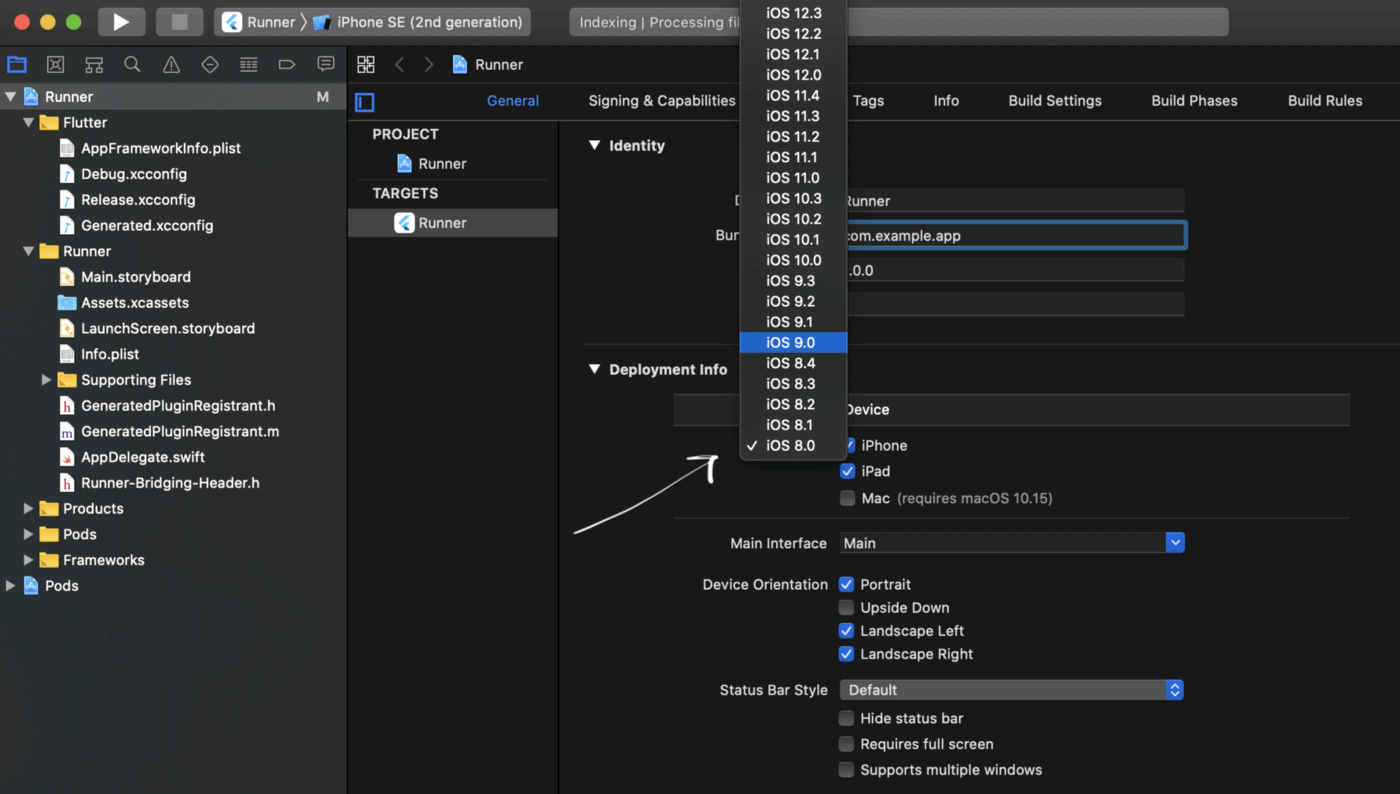Open the Info tab
Screen dimensions: 1400x794
click(946, 101)
